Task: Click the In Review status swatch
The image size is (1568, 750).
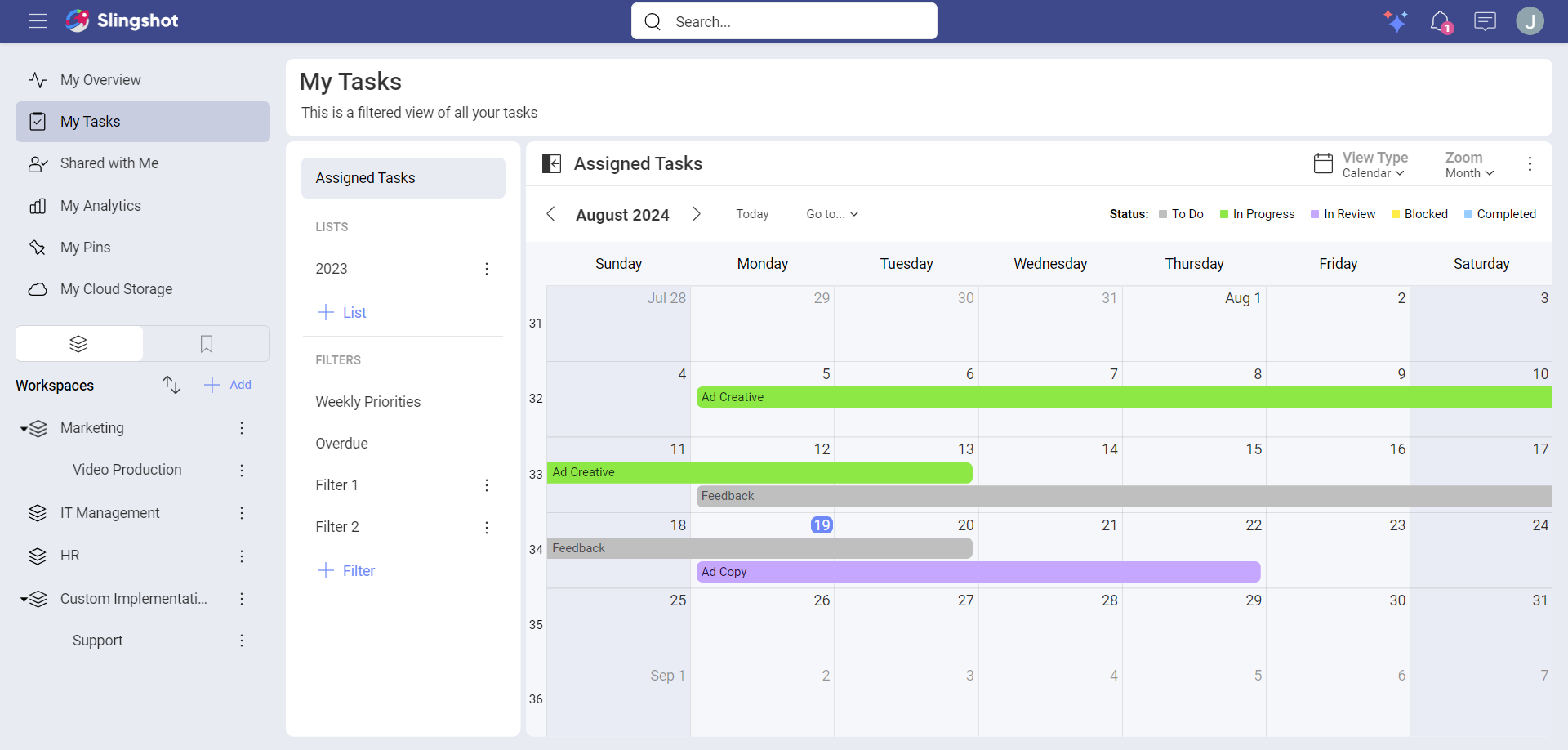Action: [x=1315, y=214]
